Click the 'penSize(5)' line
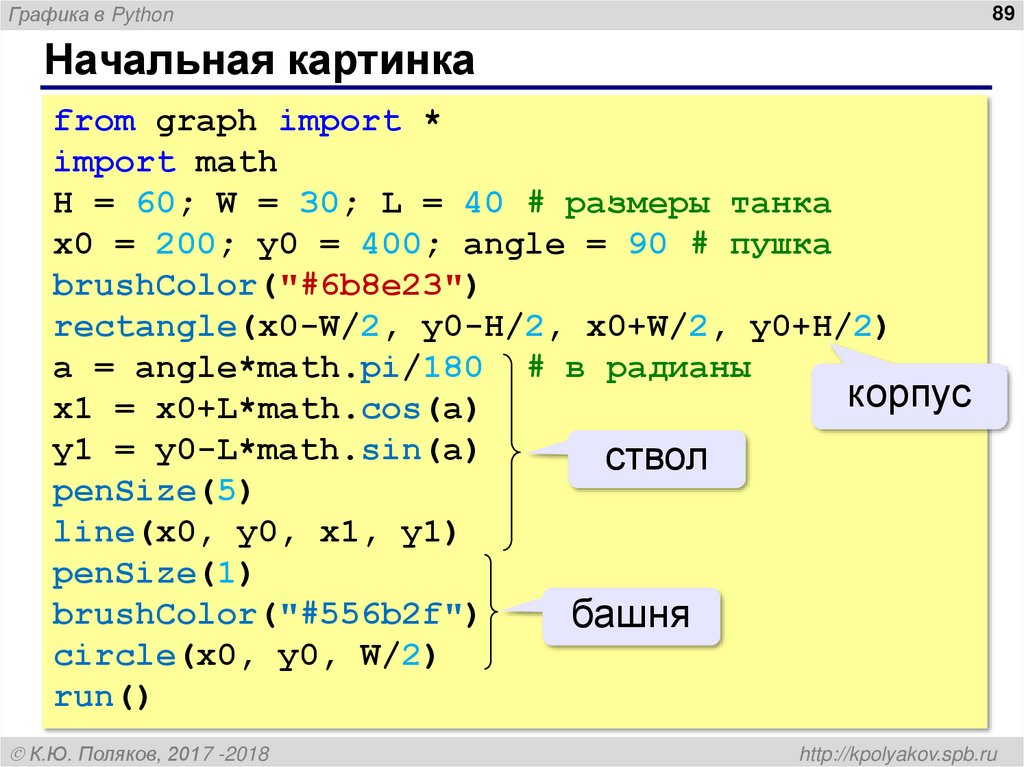 coord(152,491)
